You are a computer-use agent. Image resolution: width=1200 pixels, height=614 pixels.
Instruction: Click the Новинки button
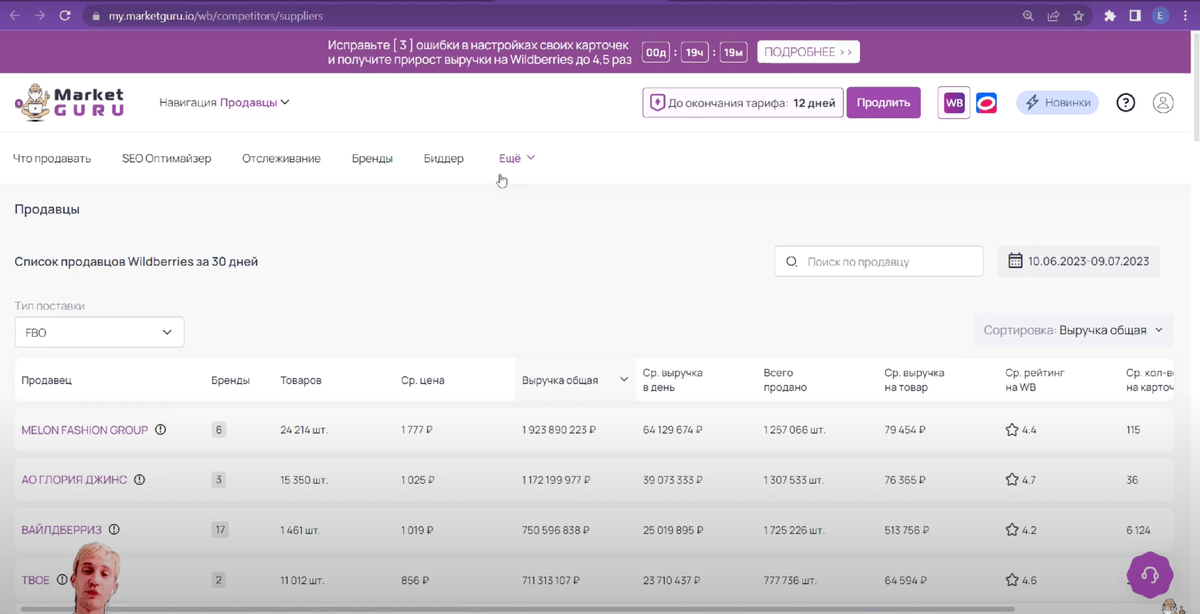(x=1058, y=103)
